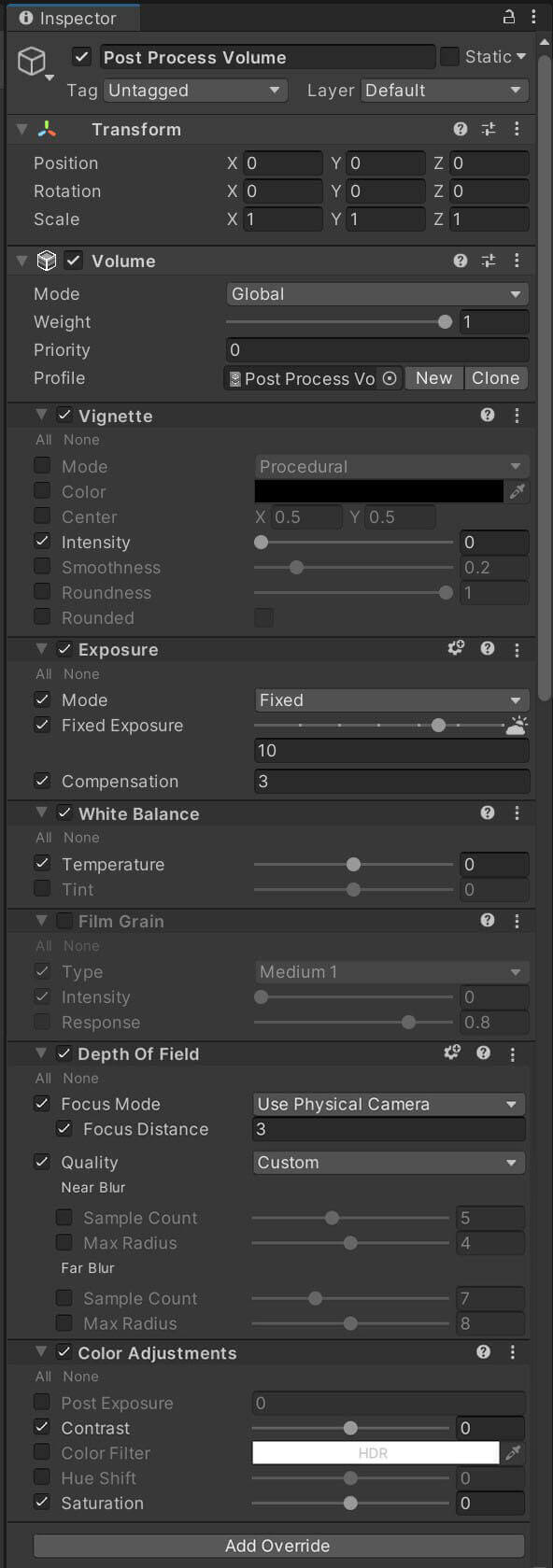Click the Add Override button
553x1568 pixels.
tap(278, 1546)
